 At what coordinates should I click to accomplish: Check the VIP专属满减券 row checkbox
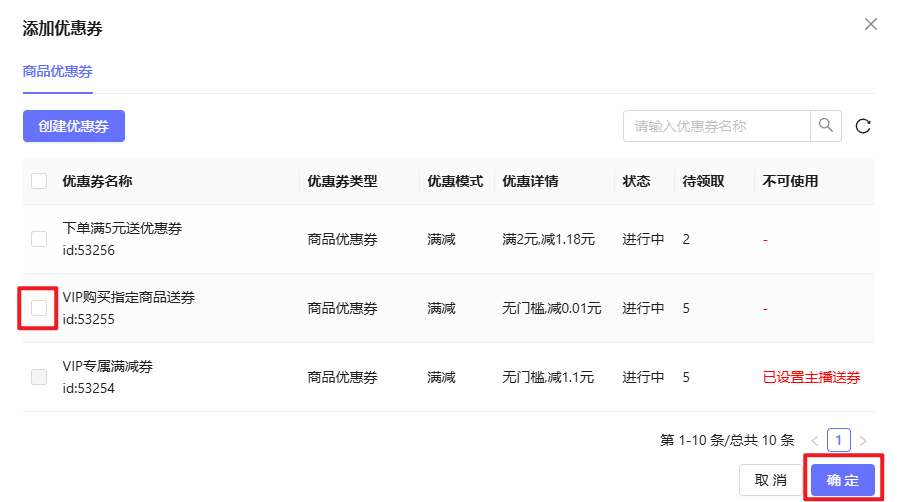(x=39, y=377)
